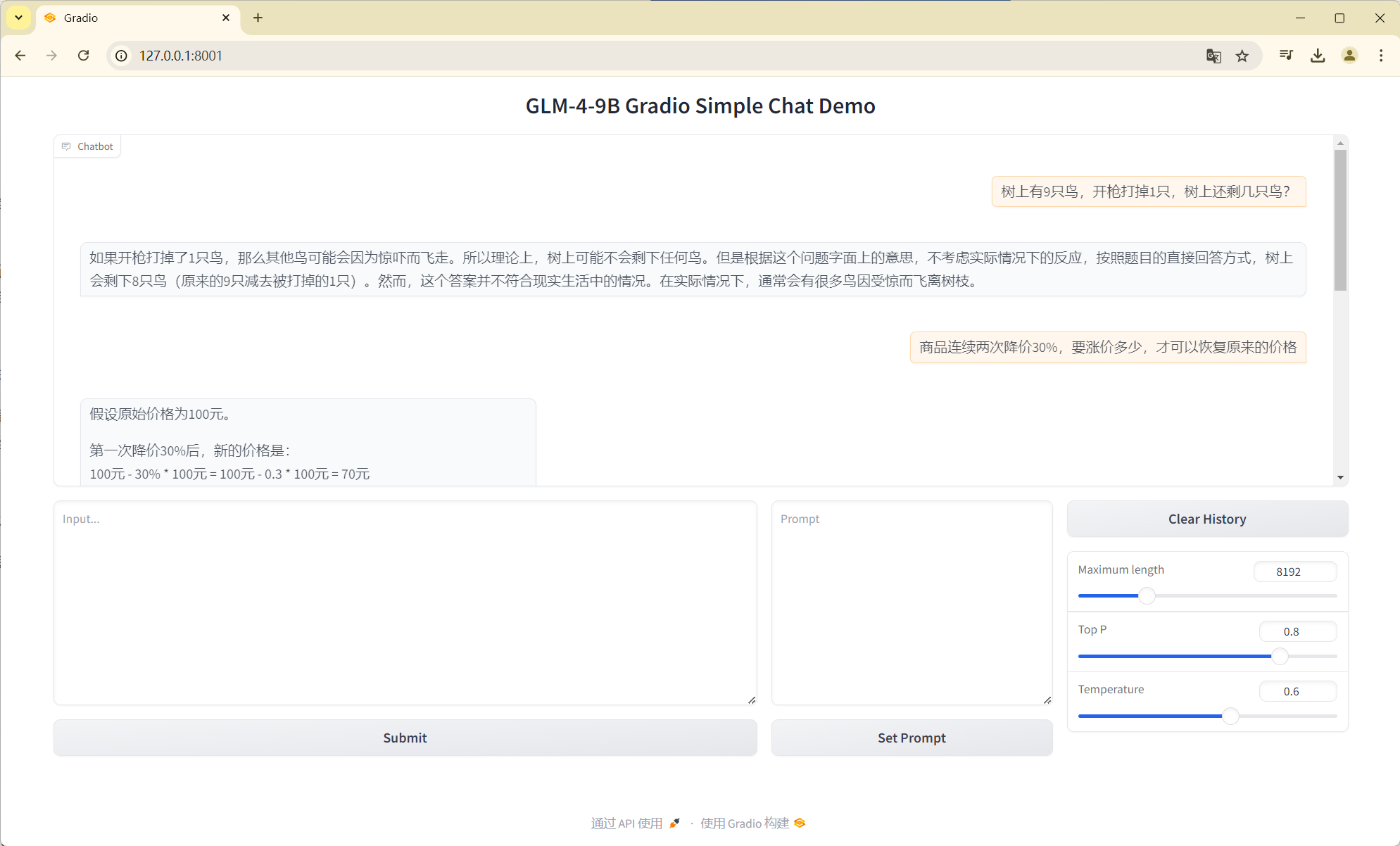Open the browser profile avatar

pos(1349,56)
